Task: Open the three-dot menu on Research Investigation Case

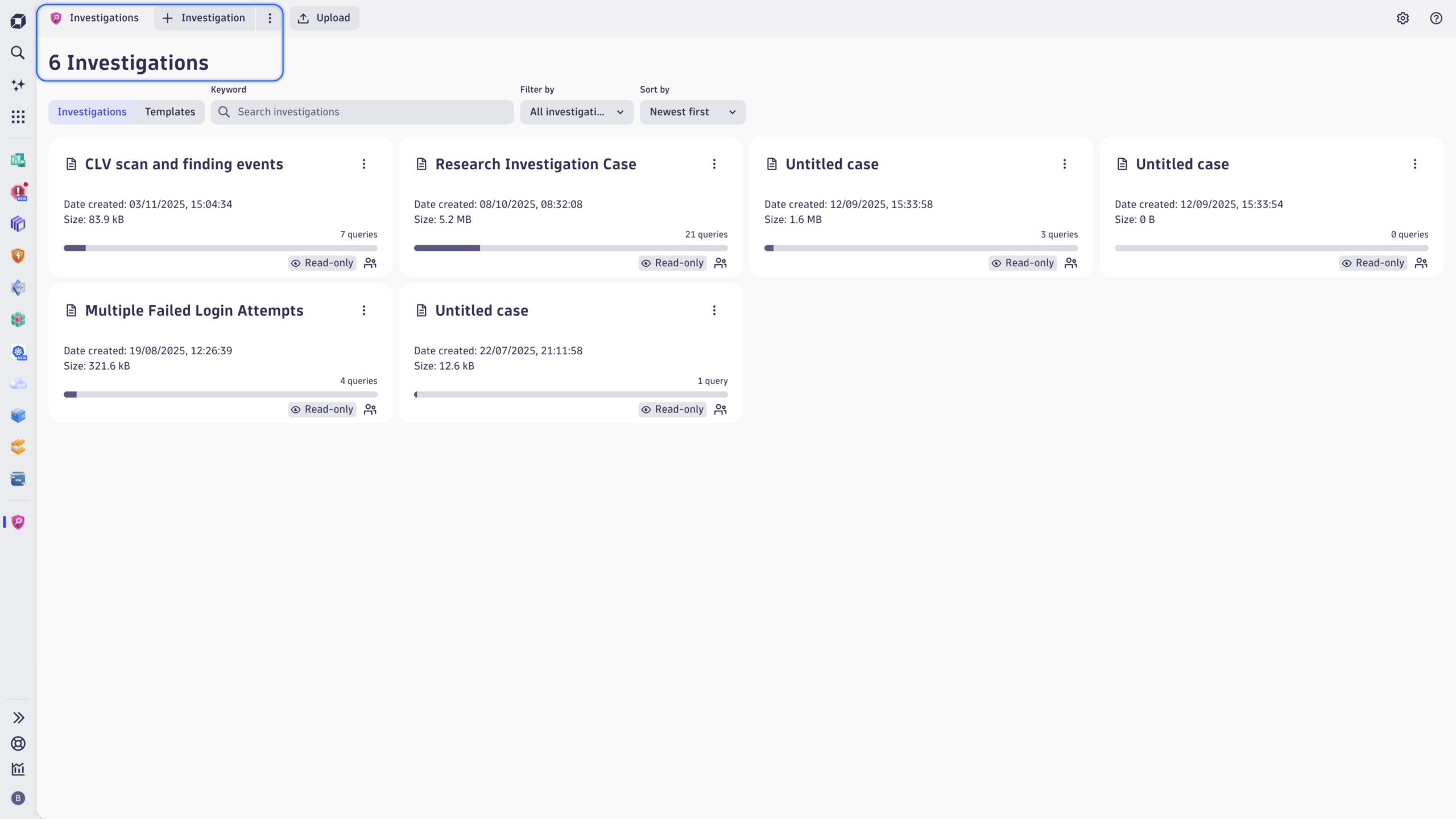Action: click(x=714, y=164)
